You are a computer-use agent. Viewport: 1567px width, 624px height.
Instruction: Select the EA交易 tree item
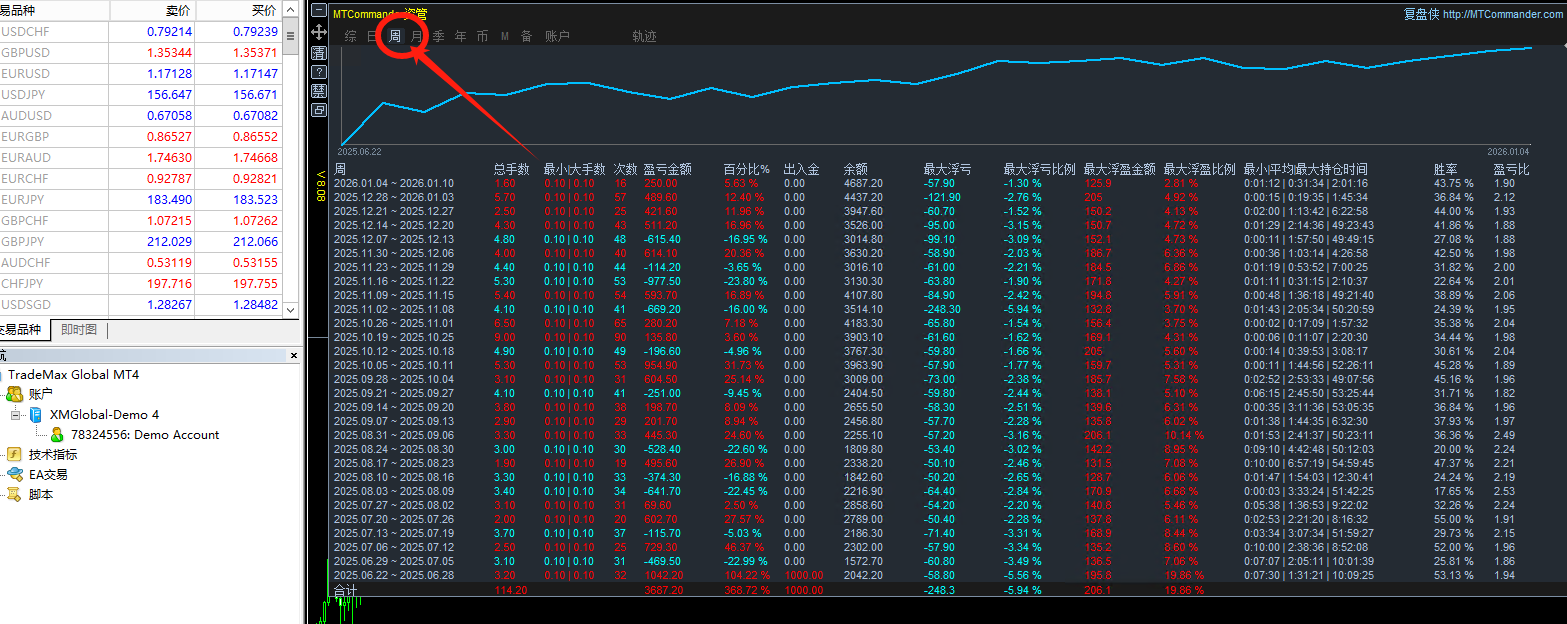[48, 474]
